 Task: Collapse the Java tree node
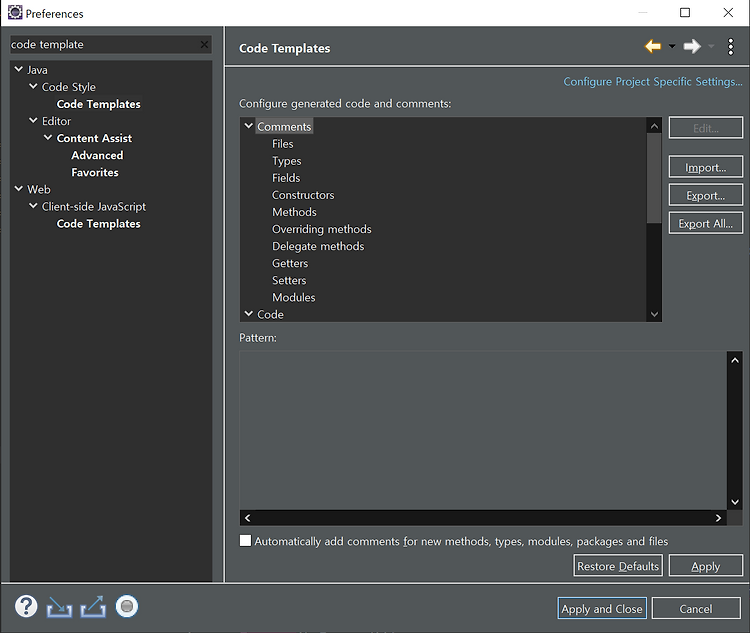point(19,69)
